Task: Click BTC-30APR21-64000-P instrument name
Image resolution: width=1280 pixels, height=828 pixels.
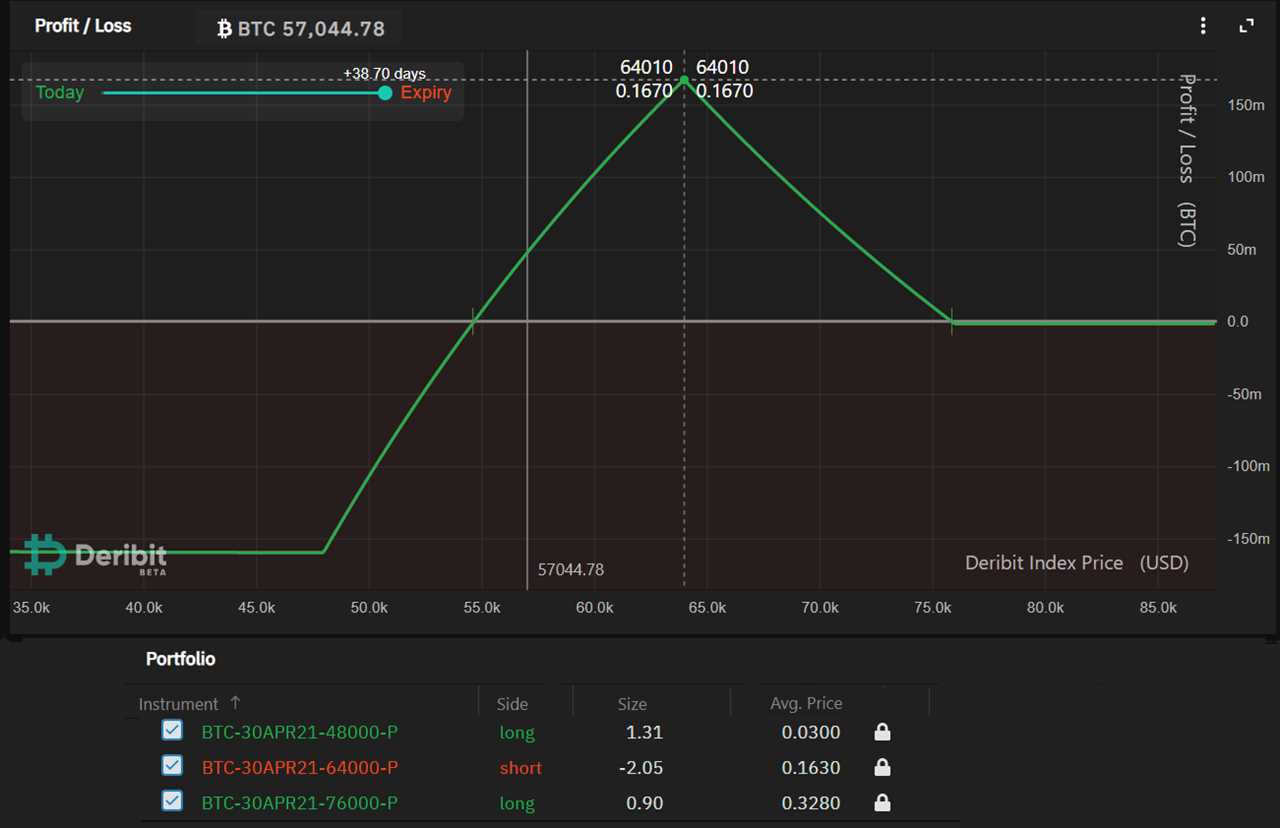Action: coord(300,767)
